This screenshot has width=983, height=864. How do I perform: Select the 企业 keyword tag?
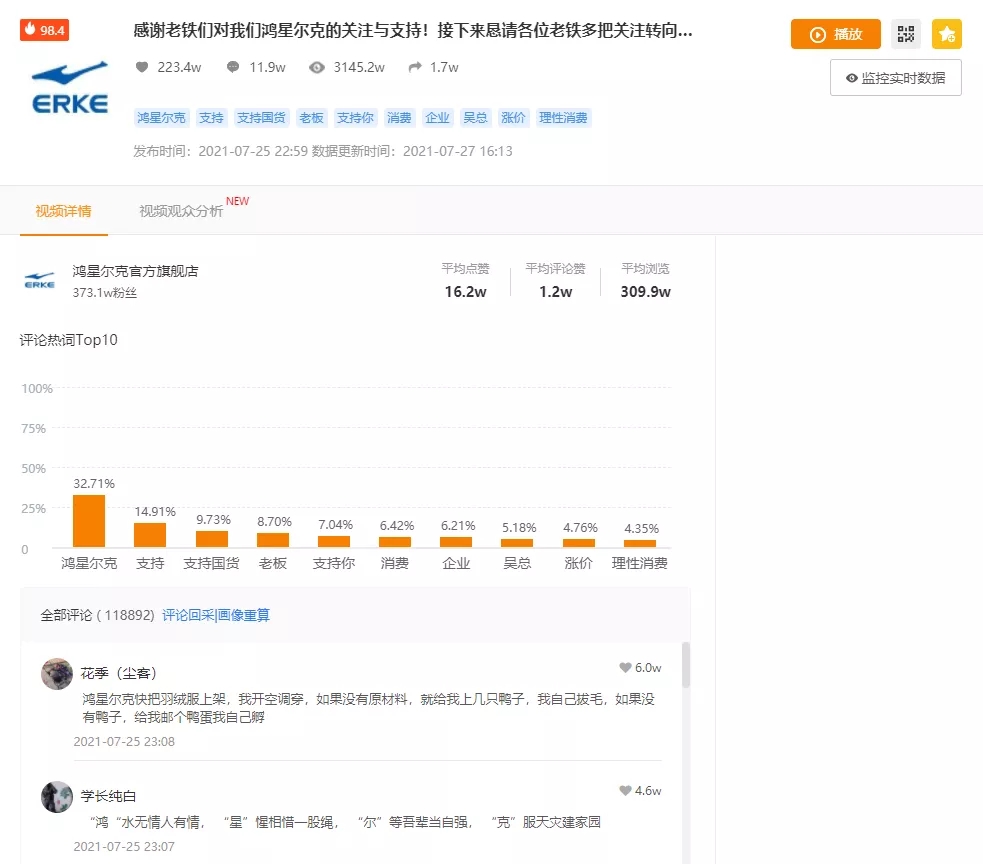point(437,118)
